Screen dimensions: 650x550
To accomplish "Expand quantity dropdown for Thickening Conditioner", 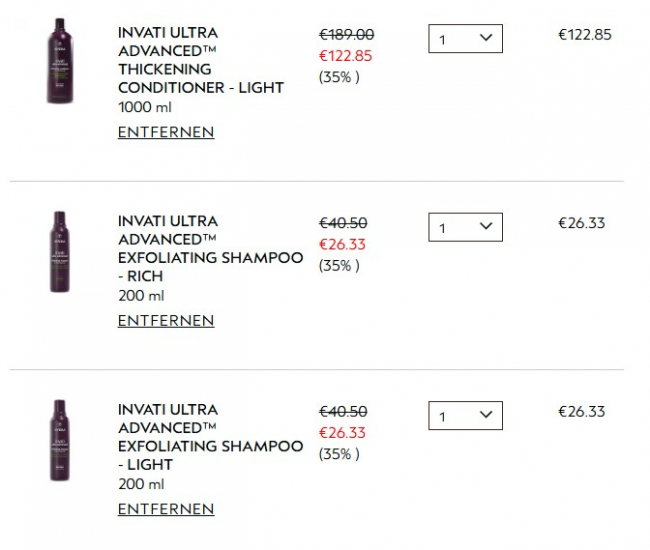I will pos(465,39).
